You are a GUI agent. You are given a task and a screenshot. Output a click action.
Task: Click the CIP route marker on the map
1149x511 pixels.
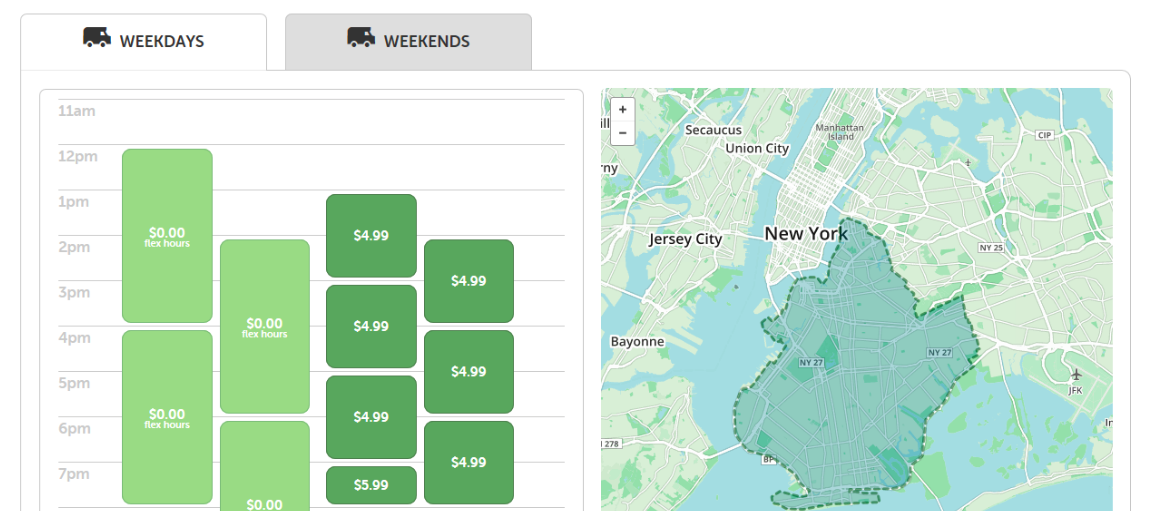click(1045, 135)
